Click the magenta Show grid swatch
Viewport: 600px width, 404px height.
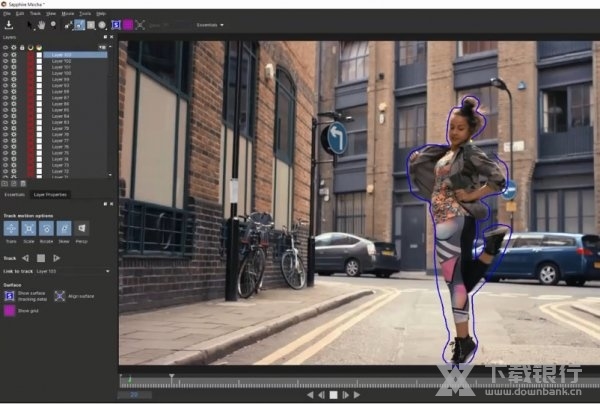click(x=10, y=310)
